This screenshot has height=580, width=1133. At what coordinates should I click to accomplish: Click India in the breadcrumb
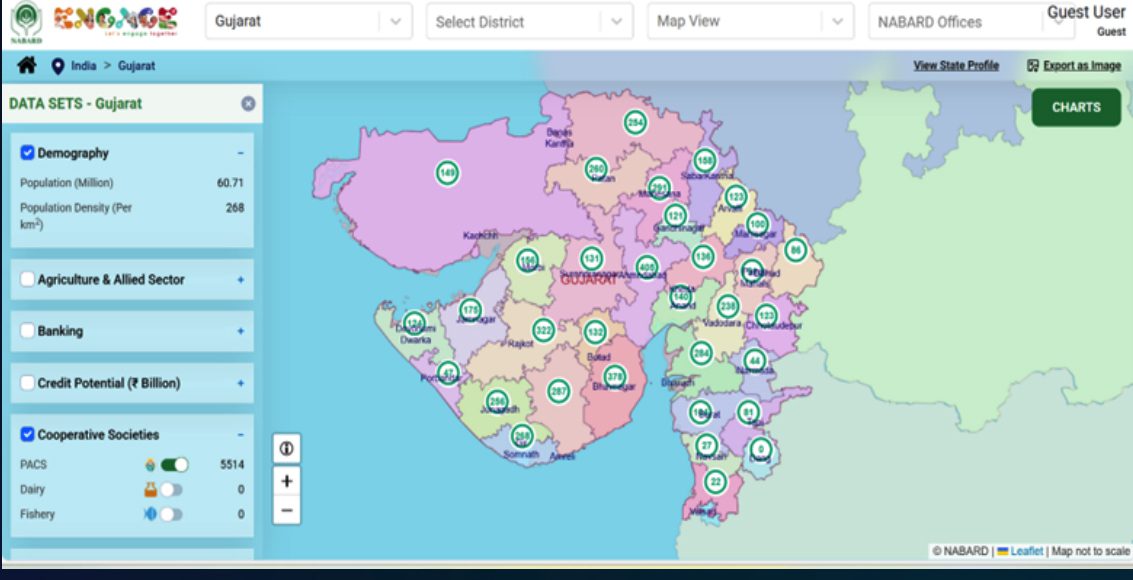83,66
